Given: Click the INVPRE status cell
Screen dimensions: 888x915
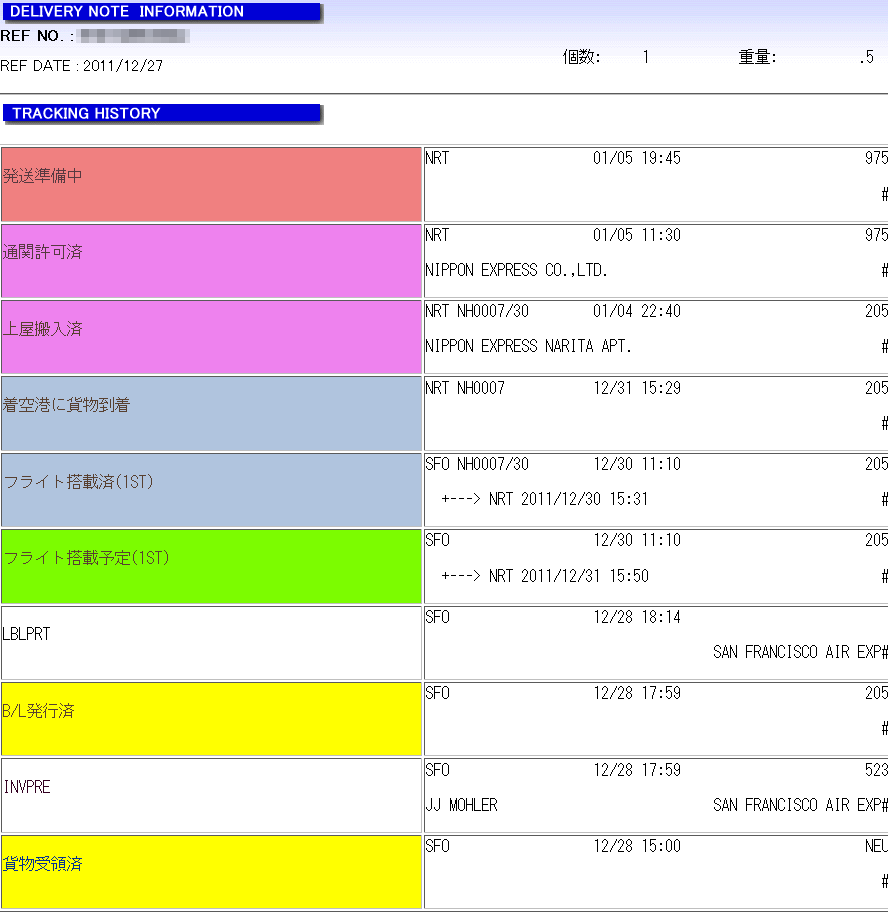Looking at the screenshot, I should 211,795.
